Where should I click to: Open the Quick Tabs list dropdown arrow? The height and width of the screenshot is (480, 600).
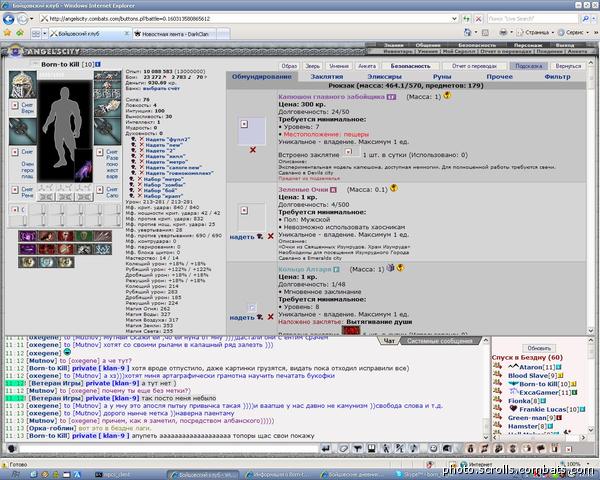[44, 34]
